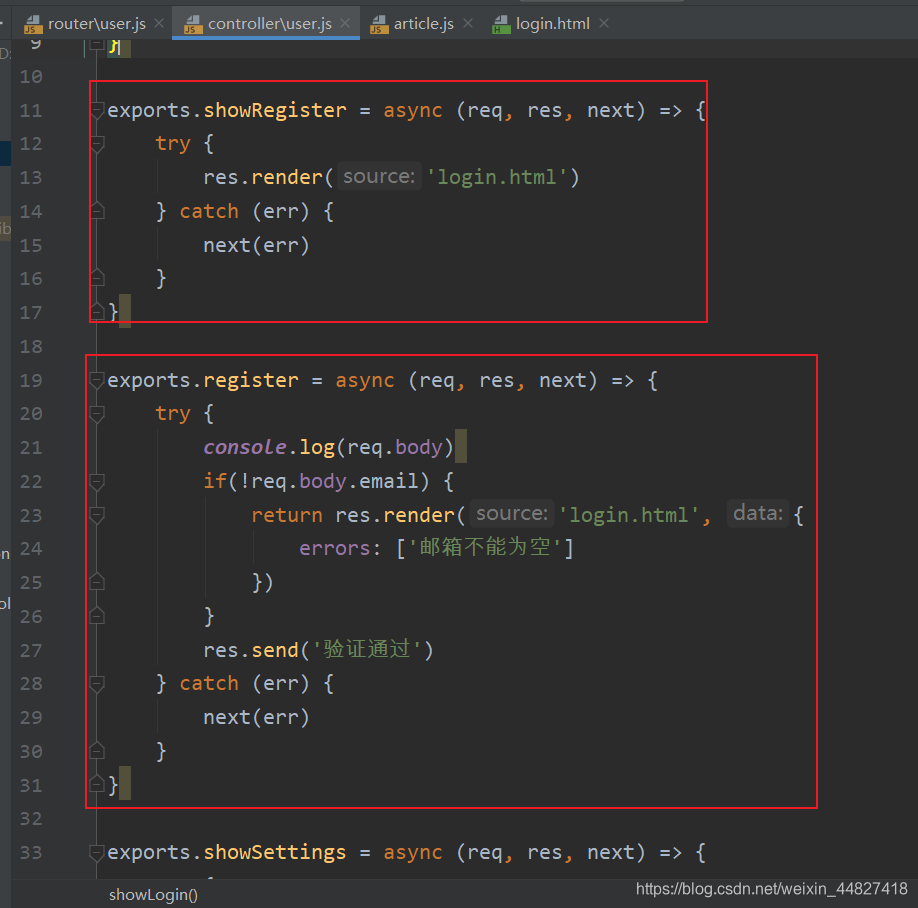Viewport: 918px width, 908px height.
Task: Click 'send' method on line 27
Action: pyautogui.click(x=275, y=650)
